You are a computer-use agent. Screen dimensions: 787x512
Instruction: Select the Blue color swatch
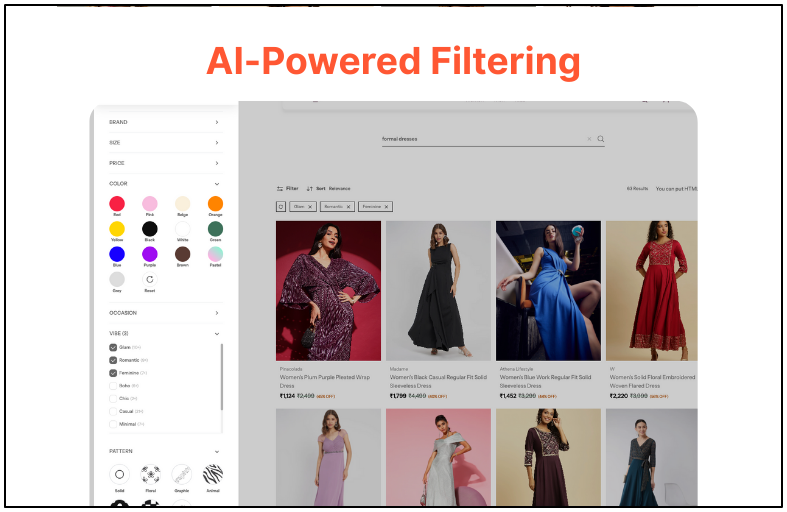[117, 254]
